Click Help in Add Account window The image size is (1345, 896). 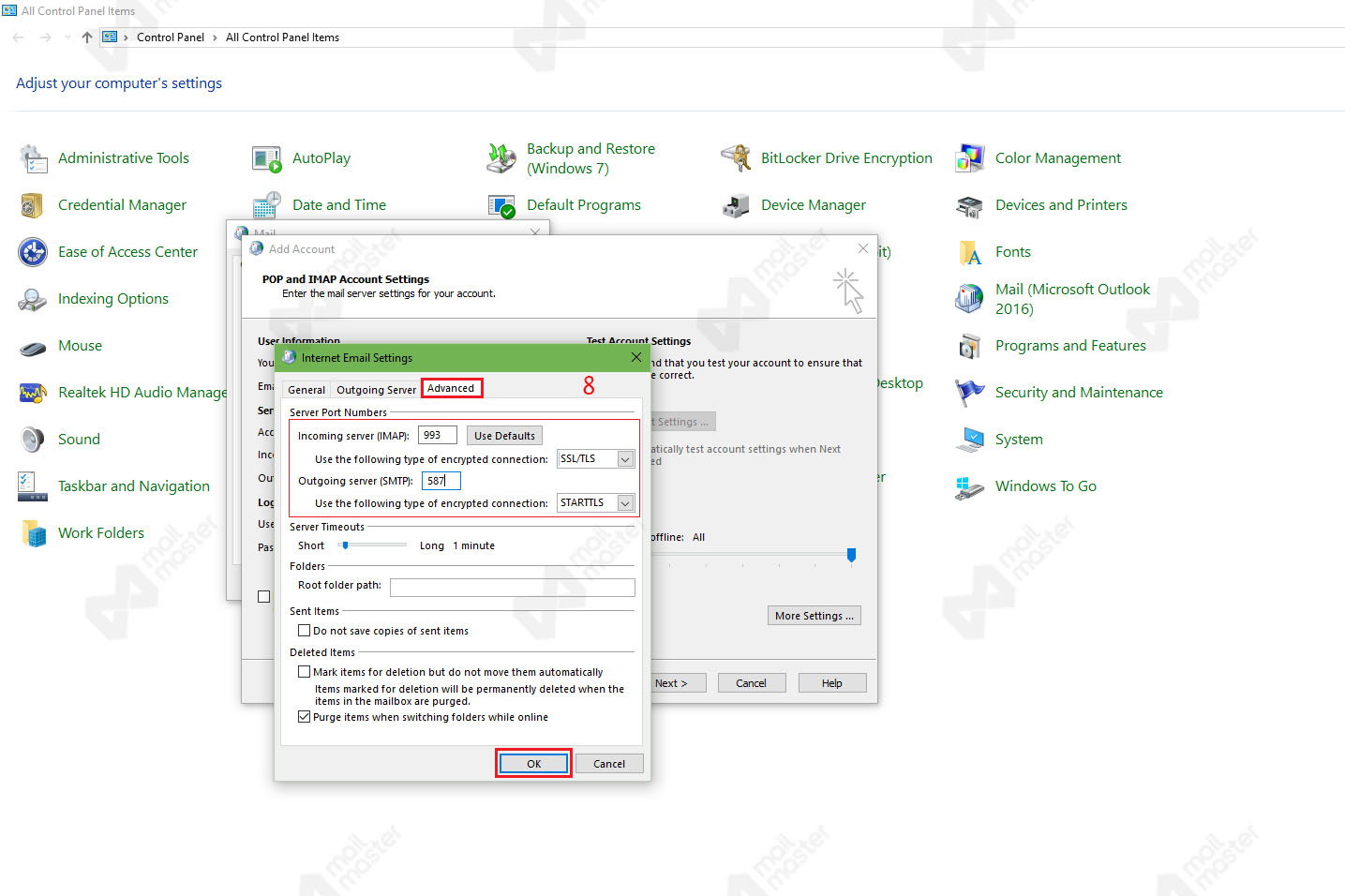[x=832, y=683]
